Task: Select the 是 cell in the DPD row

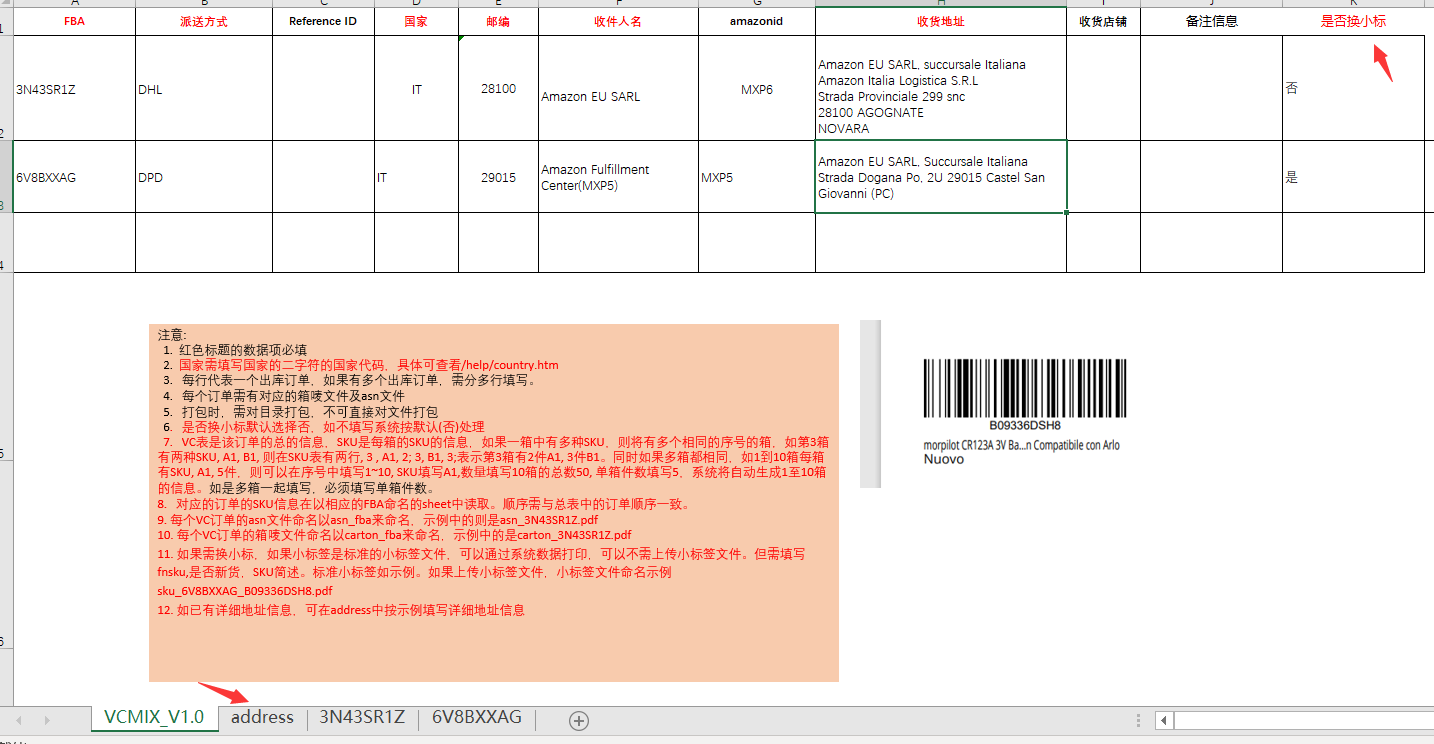Action: [1353, 177]
